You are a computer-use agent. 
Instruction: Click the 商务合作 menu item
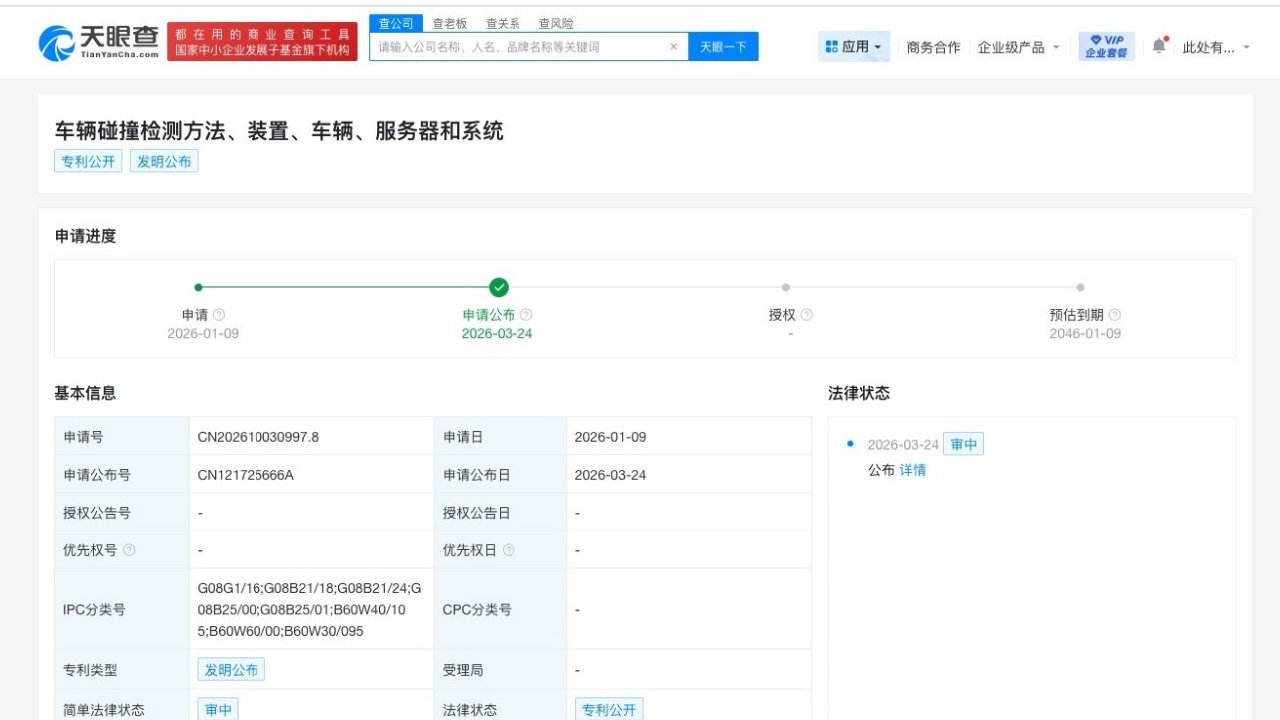point(932,46)
